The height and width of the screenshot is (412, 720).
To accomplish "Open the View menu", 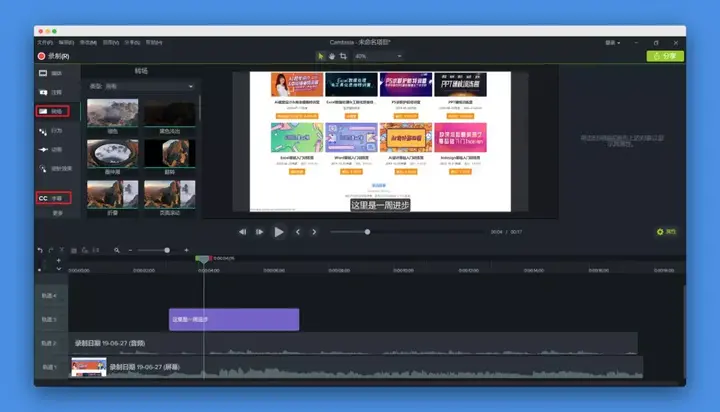I will [111, 42].
